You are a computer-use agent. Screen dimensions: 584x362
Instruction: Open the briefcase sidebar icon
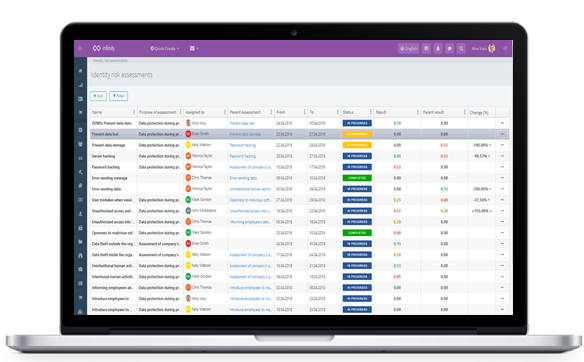tap(80, 269)
